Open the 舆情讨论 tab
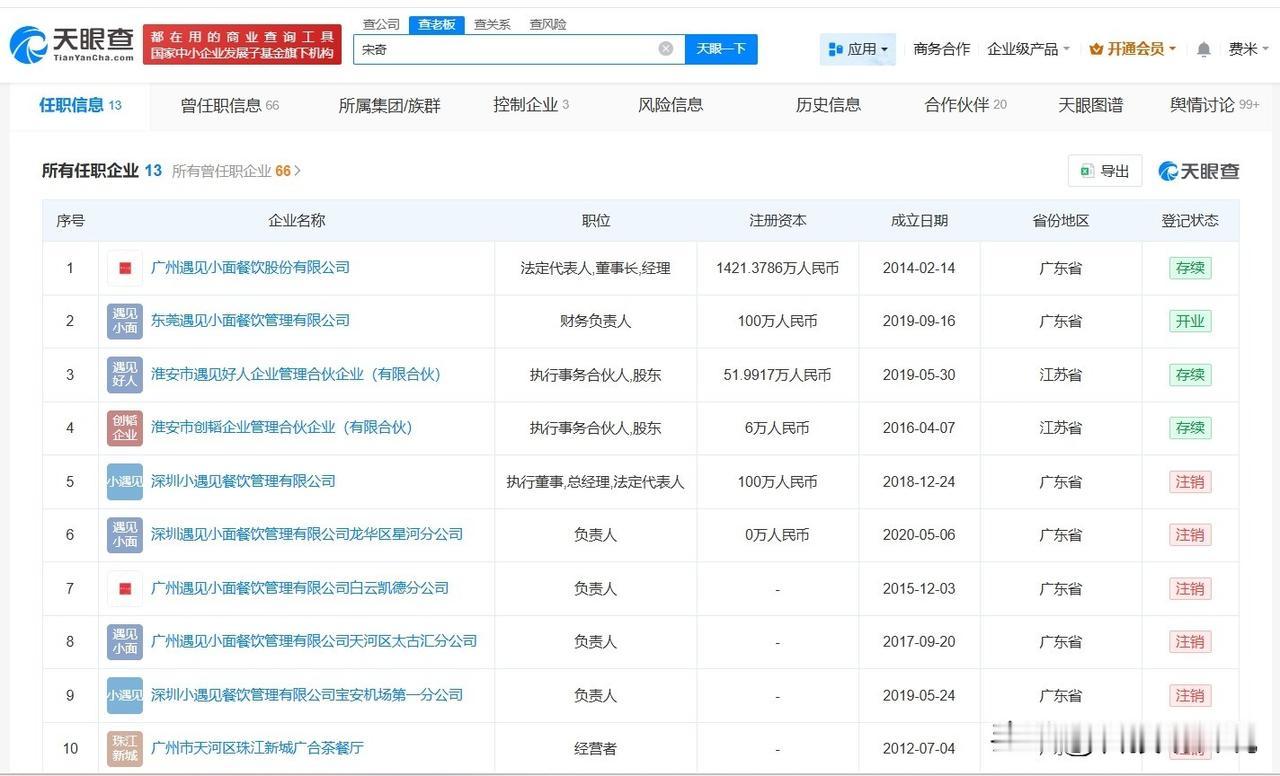This screenshot has height=776, width=1280. click(x=1215, y=105)
